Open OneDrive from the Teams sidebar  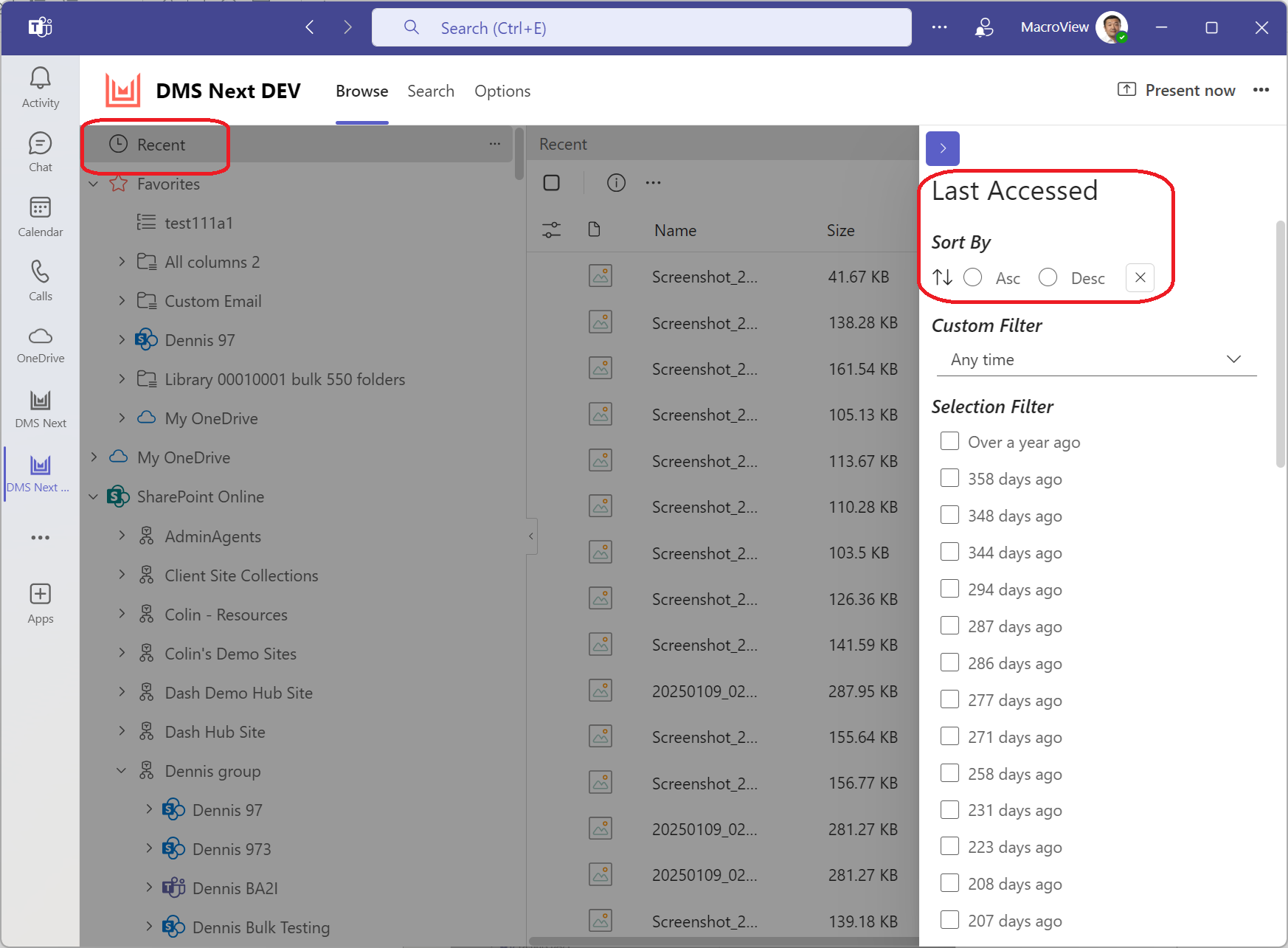41,345
